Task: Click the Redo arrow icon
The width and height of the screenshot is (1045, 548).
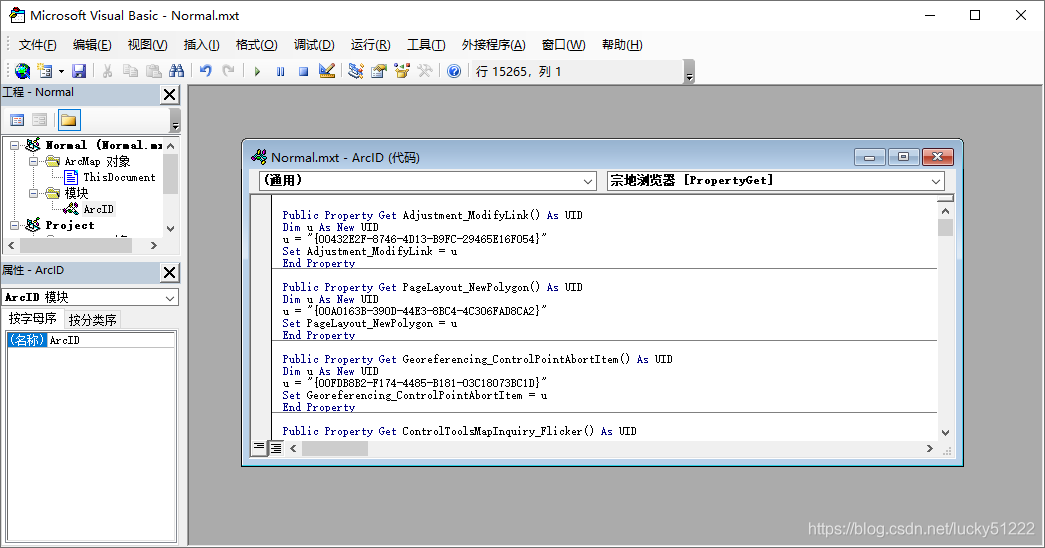Action: [229, 71]
